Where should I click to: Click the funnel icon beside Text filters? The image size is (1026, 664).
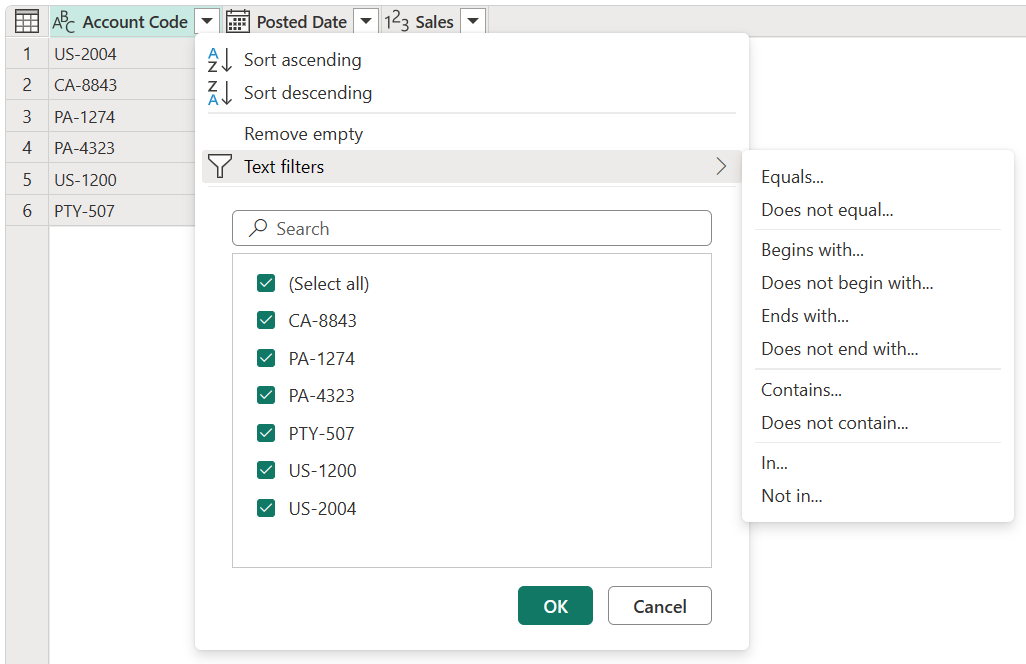pos(218,167)
